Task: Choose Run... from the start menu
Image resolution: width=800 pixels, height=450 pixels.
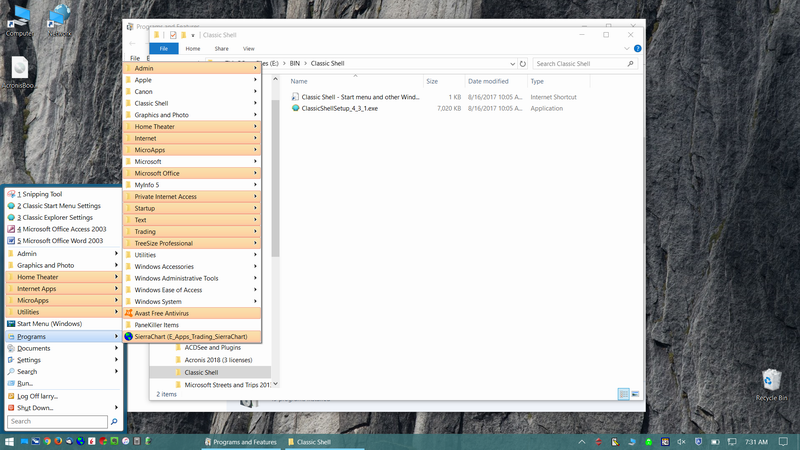Action: pos(64,384)
